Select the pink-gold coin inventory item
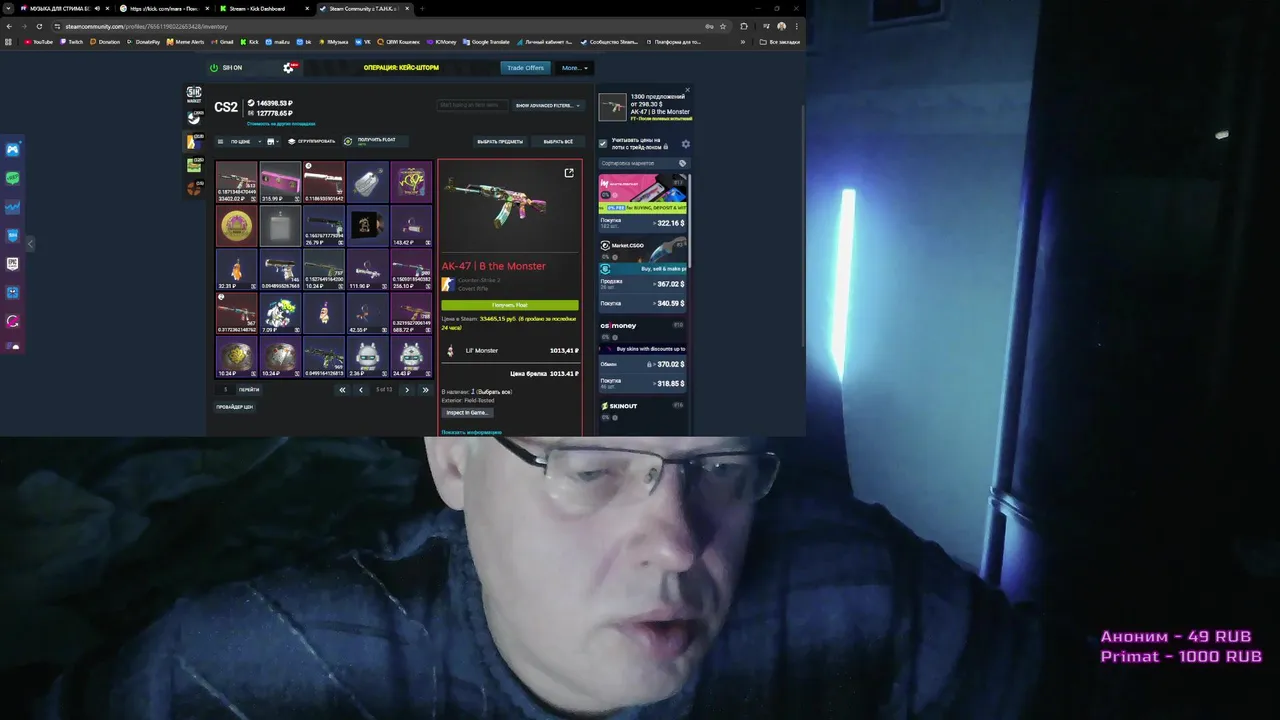The image size is (1280, 720). [x=237, y=226]
